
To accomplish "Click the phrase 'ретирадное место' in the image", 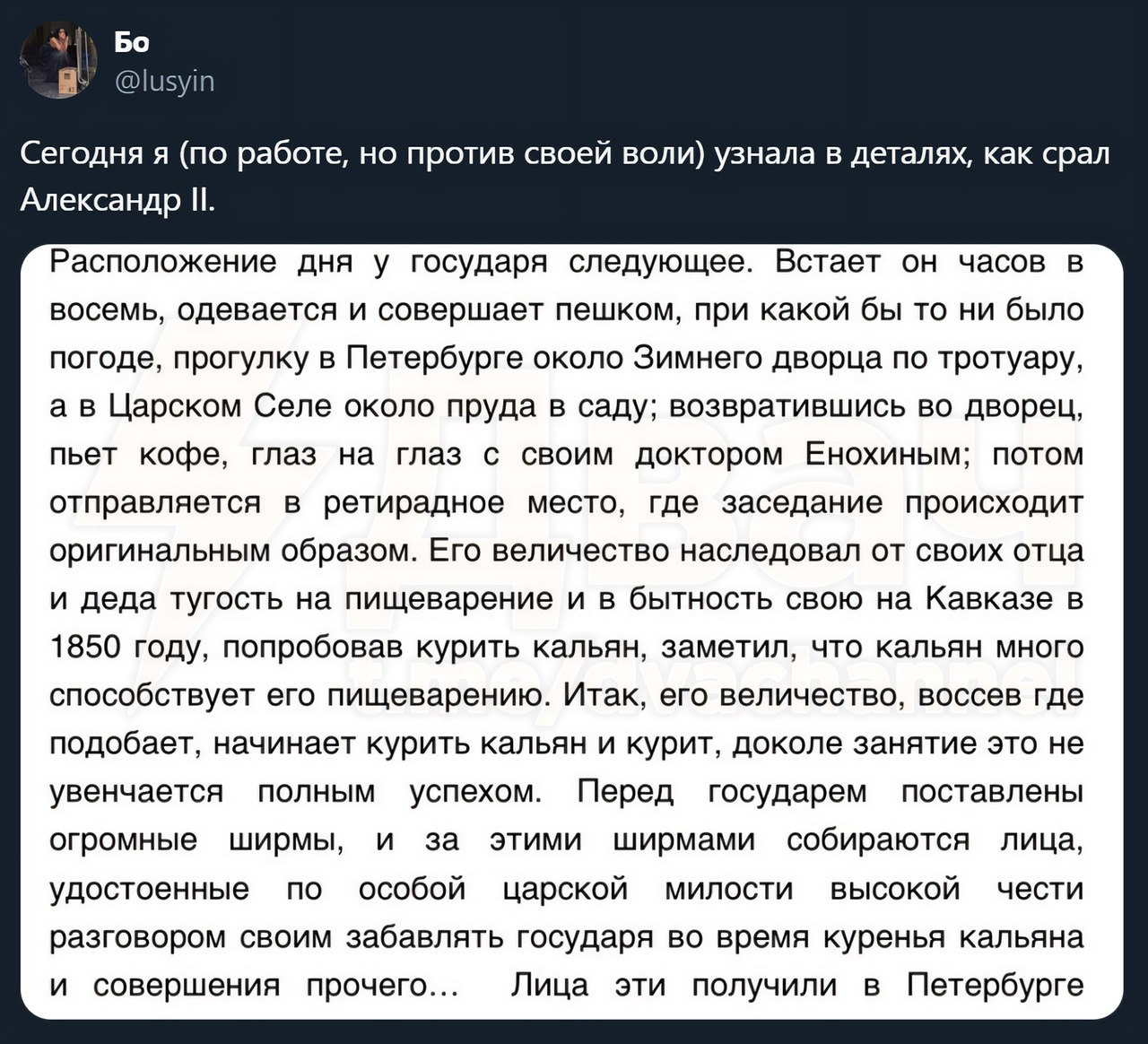I will [x=472, y=503].
